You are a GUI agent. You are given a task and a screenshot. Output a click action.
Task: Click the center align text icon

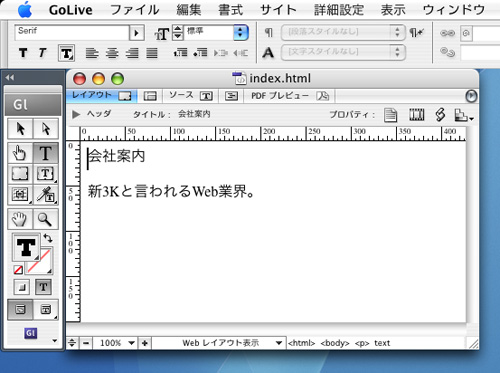(112, 53)
